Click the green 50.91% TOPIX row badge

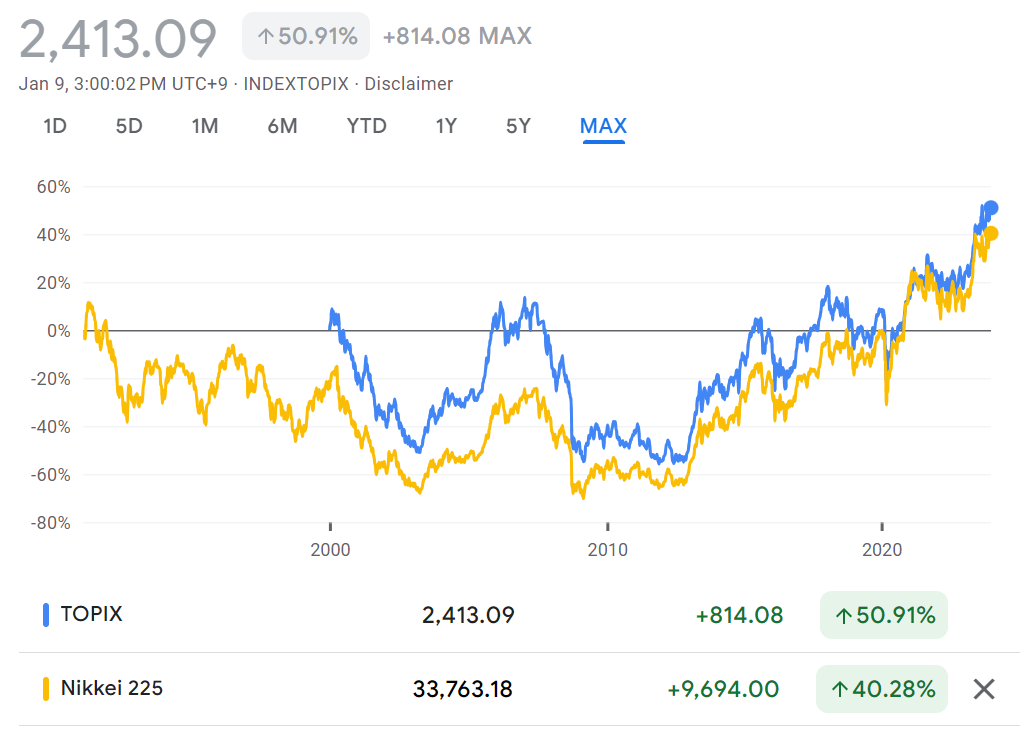[x=882, y=615]
